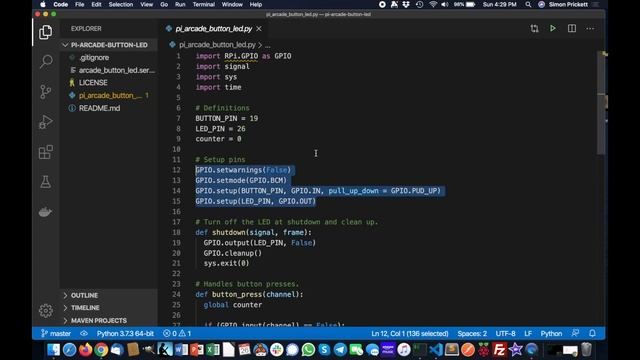Open the Run menu

coord(180,4)
